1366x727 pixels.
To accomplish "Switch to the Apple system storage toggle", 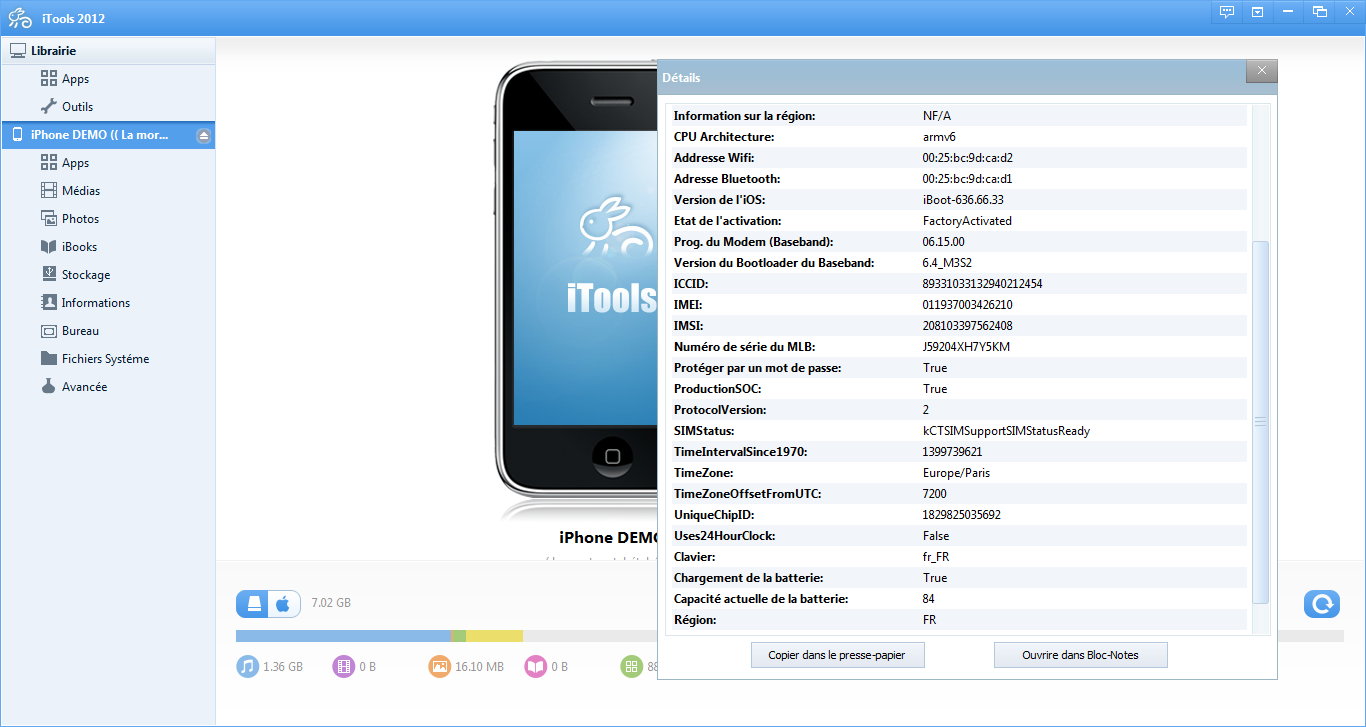I will point(285,603).
